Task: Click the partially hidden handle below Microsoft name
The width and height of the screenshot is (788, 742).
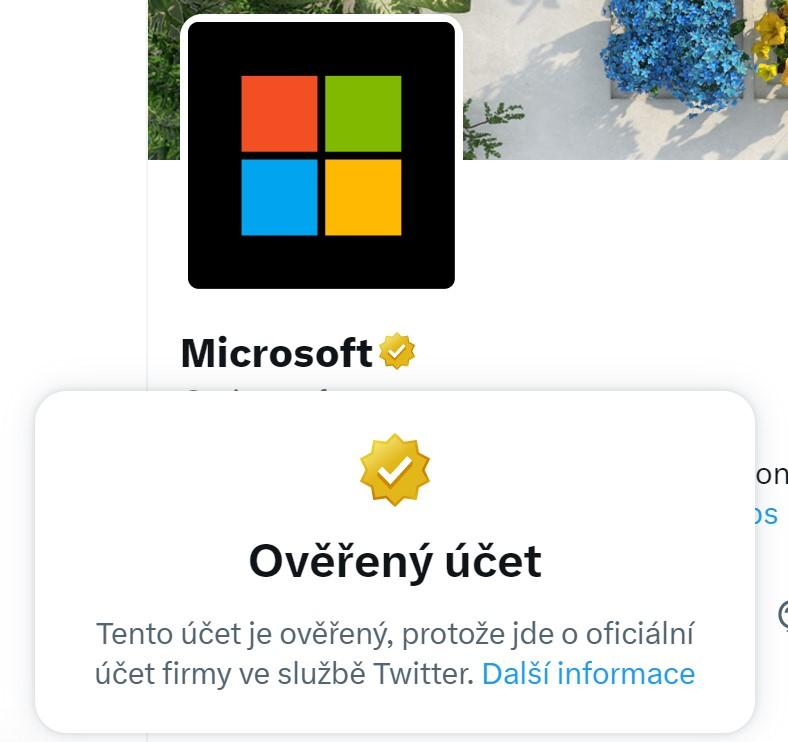Action: coord(256,389)
